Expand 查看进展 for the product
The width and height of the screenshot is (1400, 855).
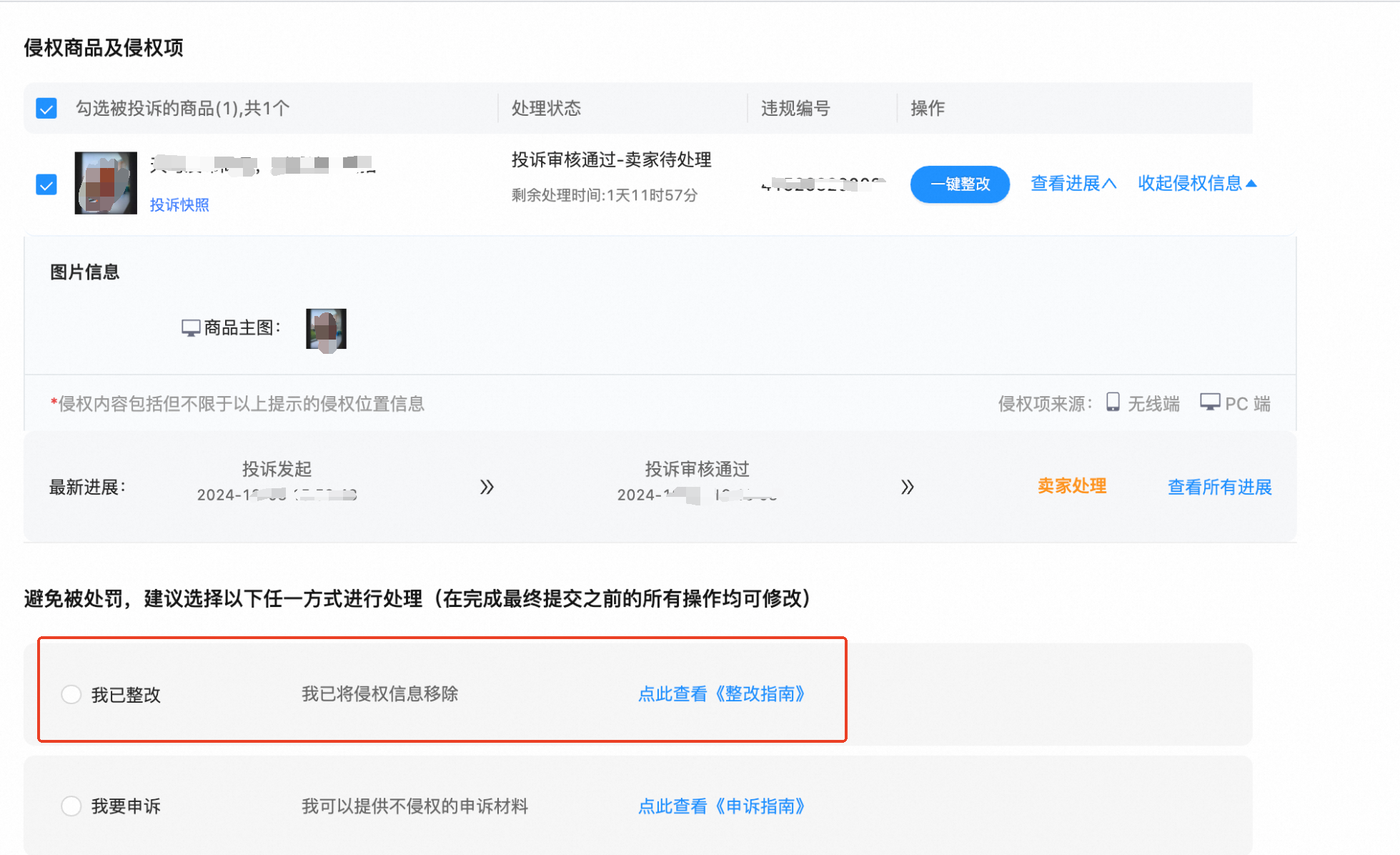click(1073, 183)
